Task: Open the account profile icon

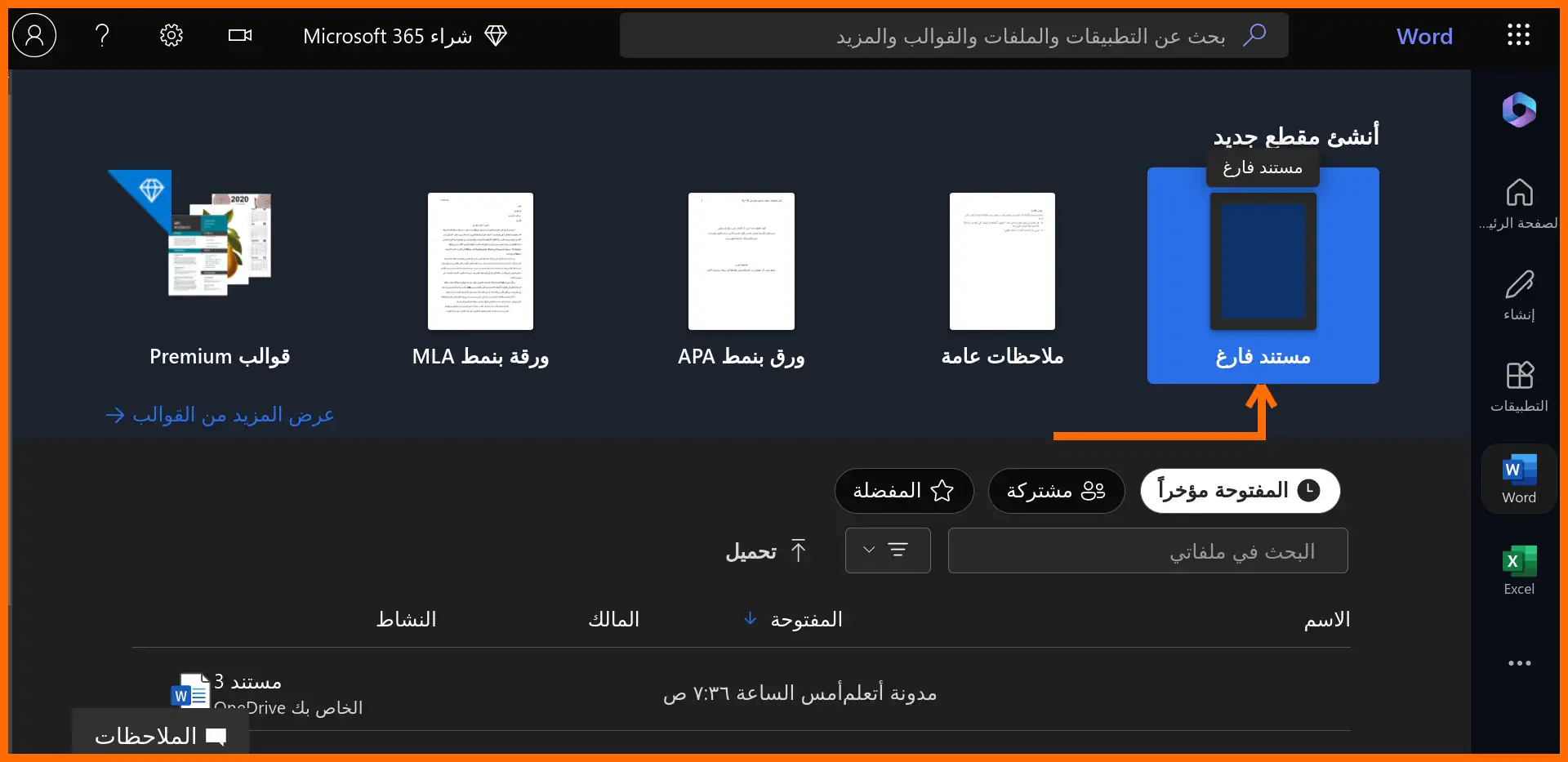Action: coord(34,35)
